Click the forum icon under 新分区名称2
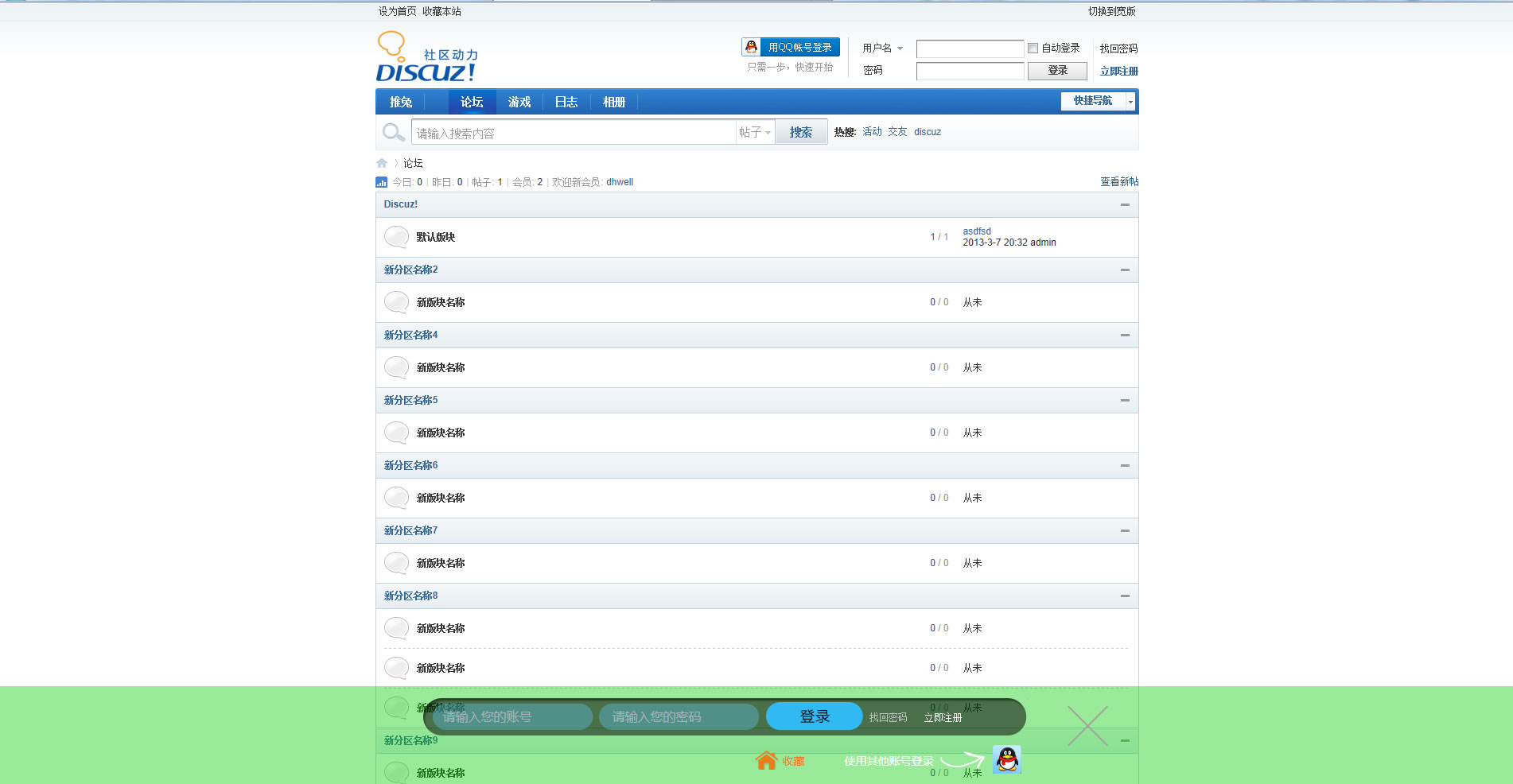Image resolution: width=1513 pixels, height=784 pixels. 396,302
